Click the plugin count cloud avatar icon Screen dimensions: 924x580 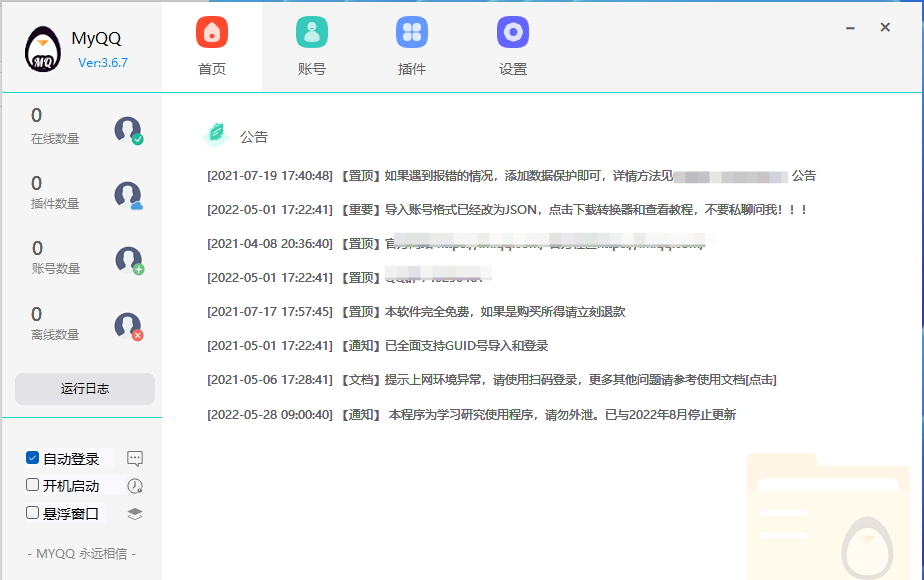(x=127, y=195)
